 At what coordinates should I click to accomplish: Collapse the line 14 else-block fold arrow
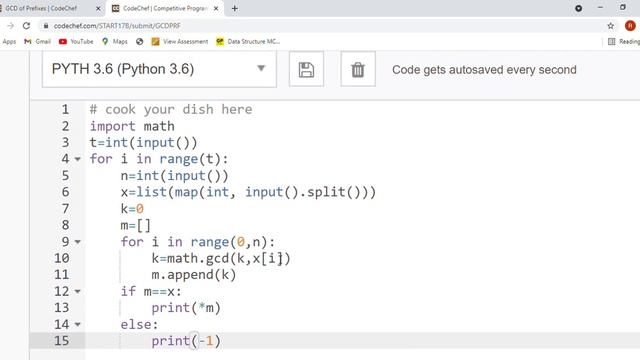tap(78, 324)
